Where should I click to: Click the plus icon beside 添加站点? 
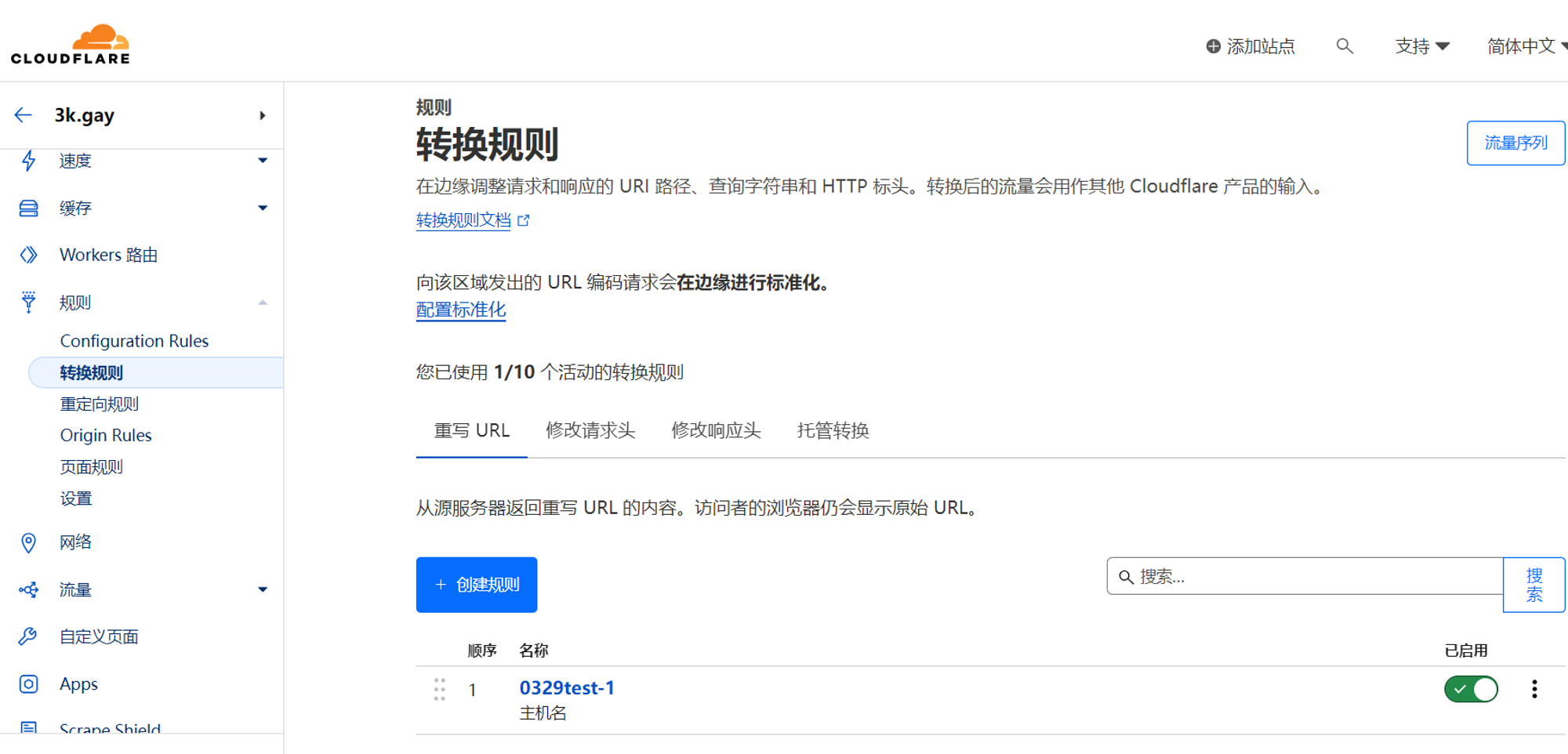coord(1213,46)
